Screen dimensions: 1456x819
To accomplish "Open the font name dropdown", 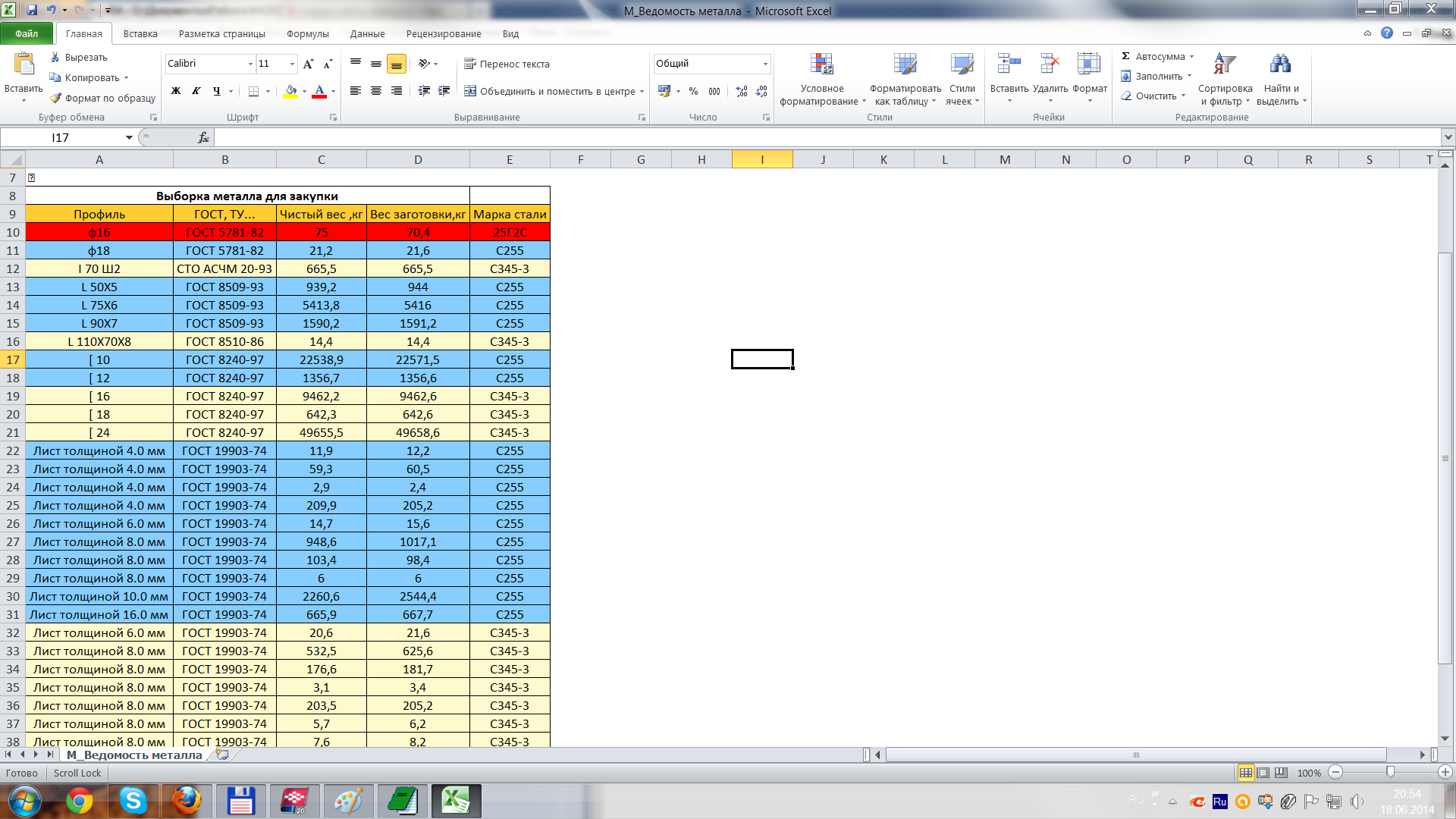I will [x=250, y=64].
